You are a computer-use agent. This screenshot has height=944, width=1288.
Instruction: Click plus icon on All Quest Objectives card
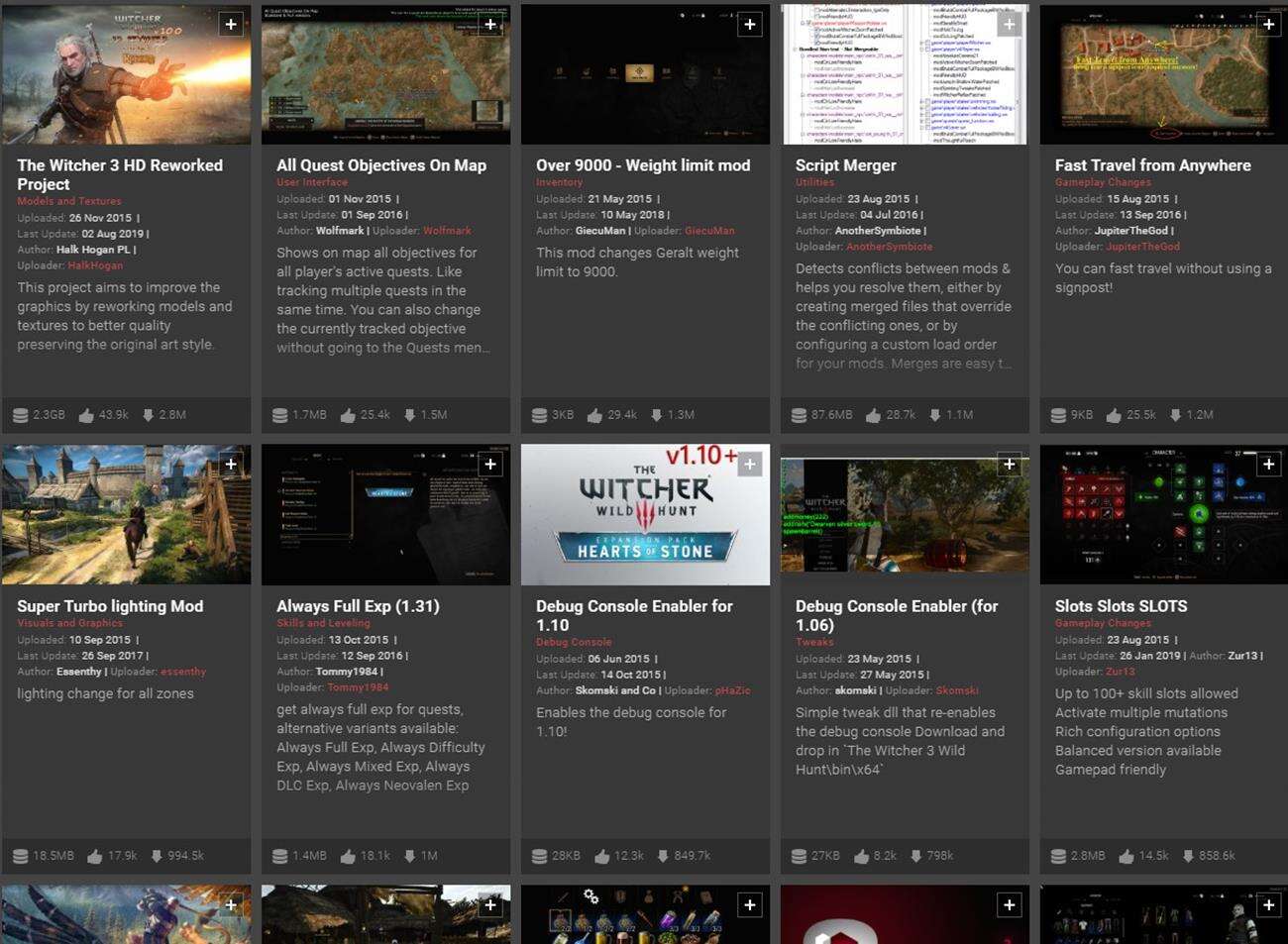[x=490, y=24]
